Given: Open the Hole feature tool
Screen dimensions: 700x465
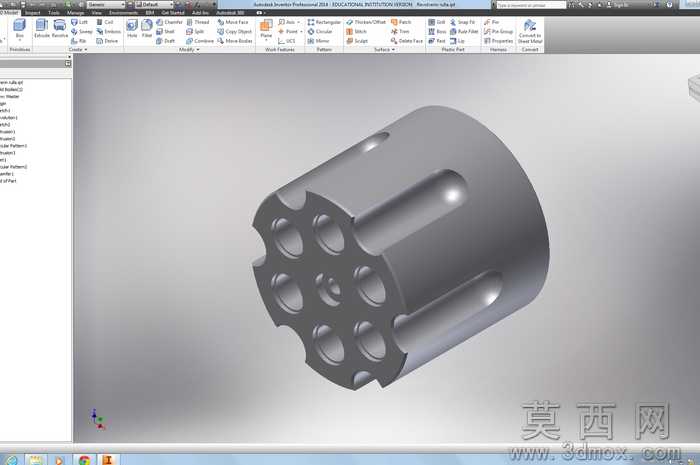Looking at the screenshot, I should click(132, 29).
